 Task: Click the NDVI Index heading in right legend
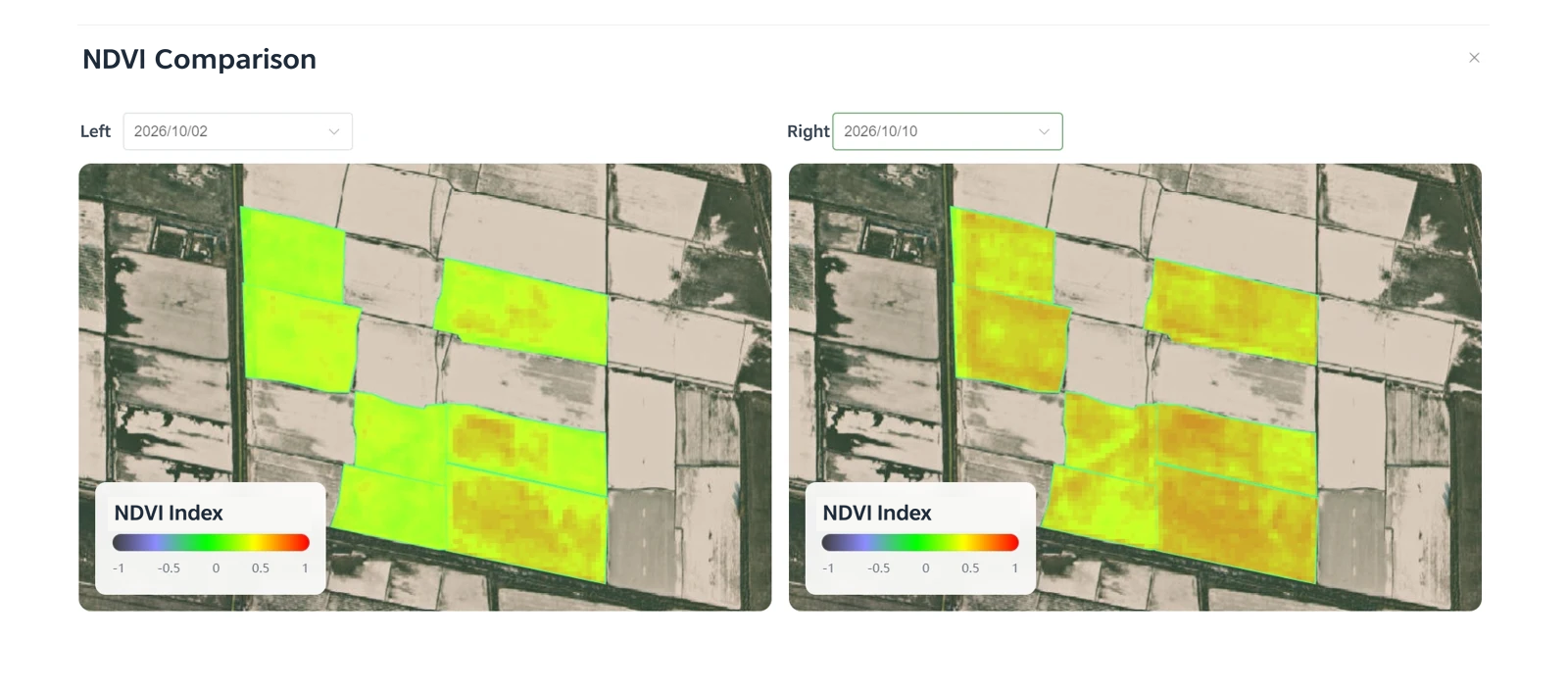(x=877, y=513)
